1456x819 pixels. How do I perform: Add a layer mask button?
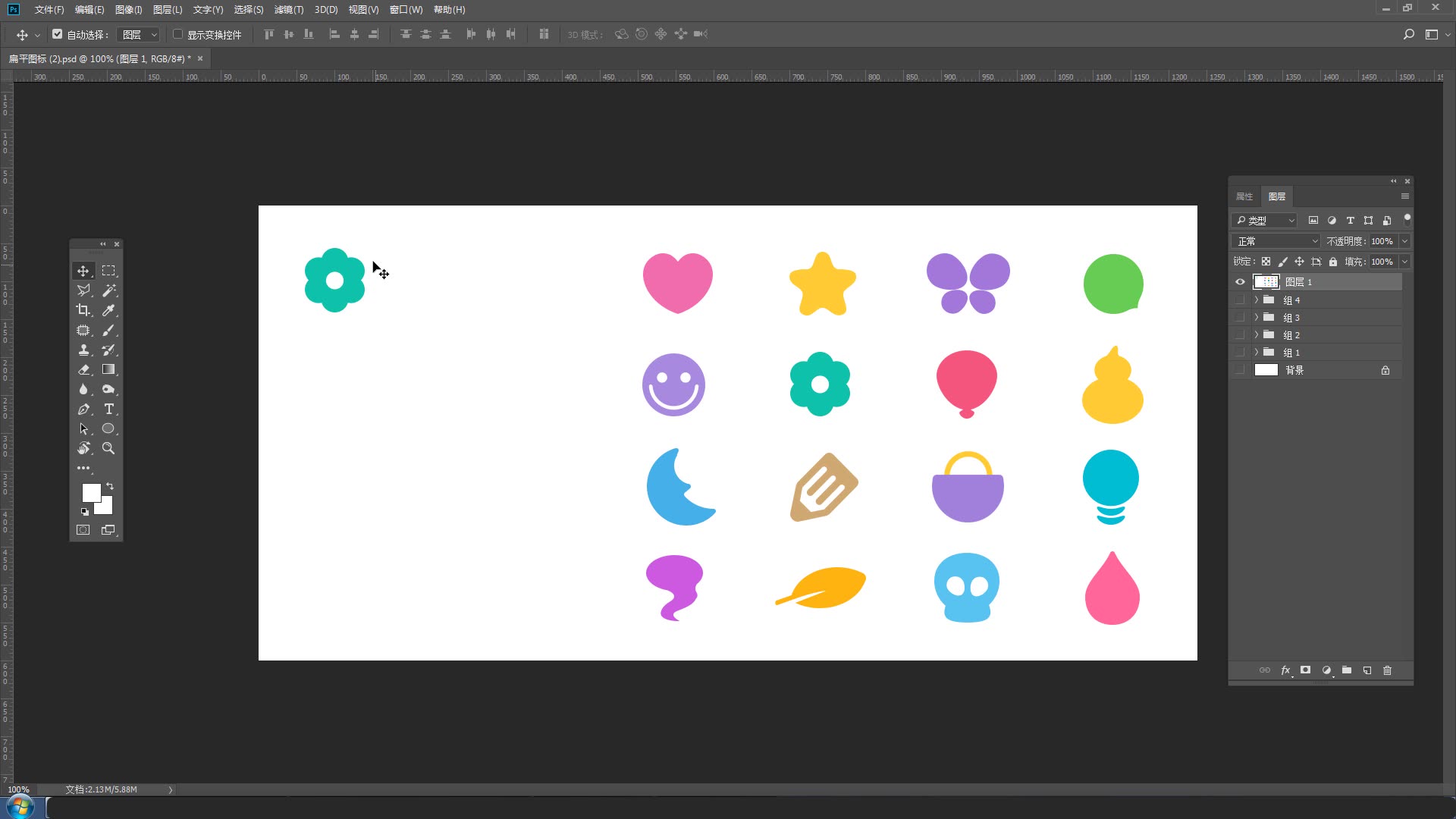point(1305,670)
